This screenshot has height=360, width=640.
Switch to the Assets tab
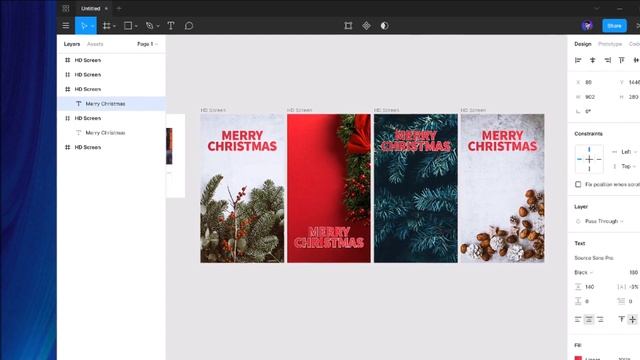[95, 44]
